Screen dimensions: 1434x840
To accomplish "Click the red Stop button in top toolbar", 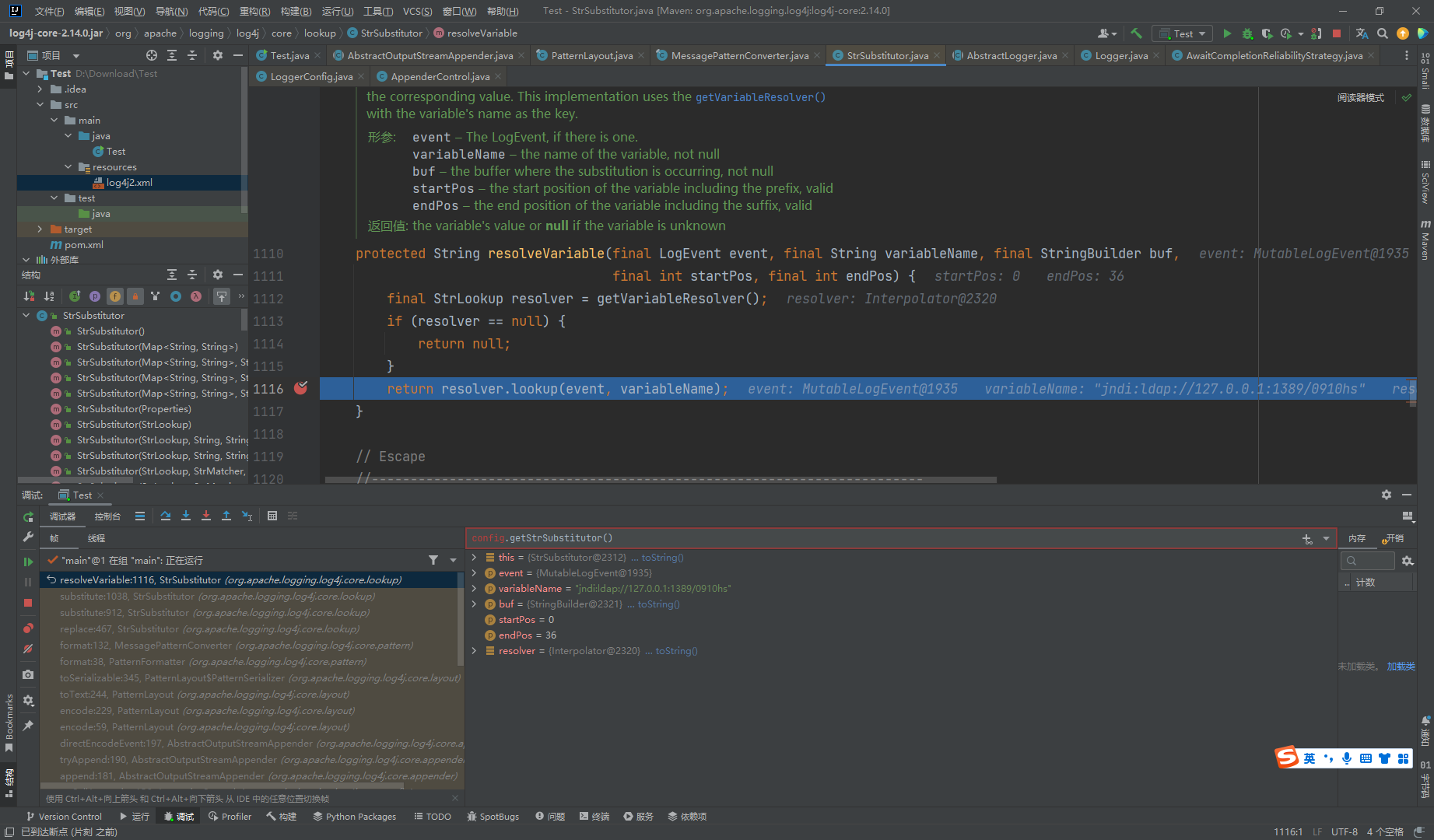I will click(x=1337, y=33).
